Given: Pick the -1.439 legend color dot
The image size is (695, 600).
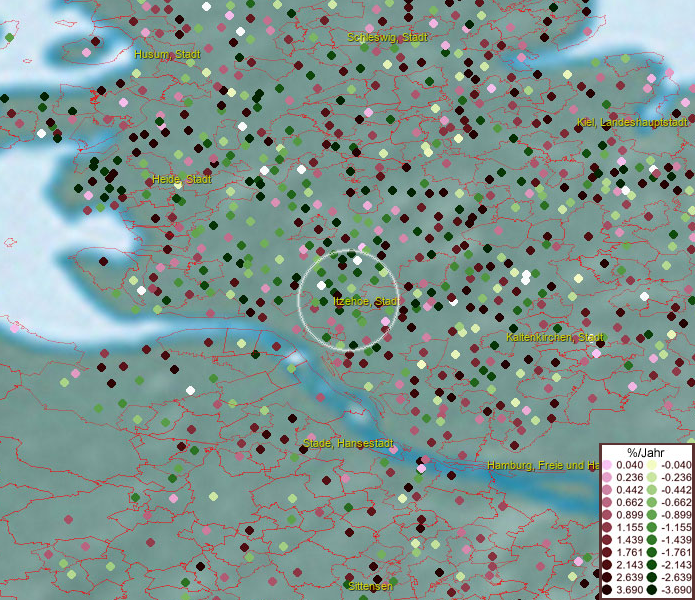Looking at the screenshot, I should (652, 540).
